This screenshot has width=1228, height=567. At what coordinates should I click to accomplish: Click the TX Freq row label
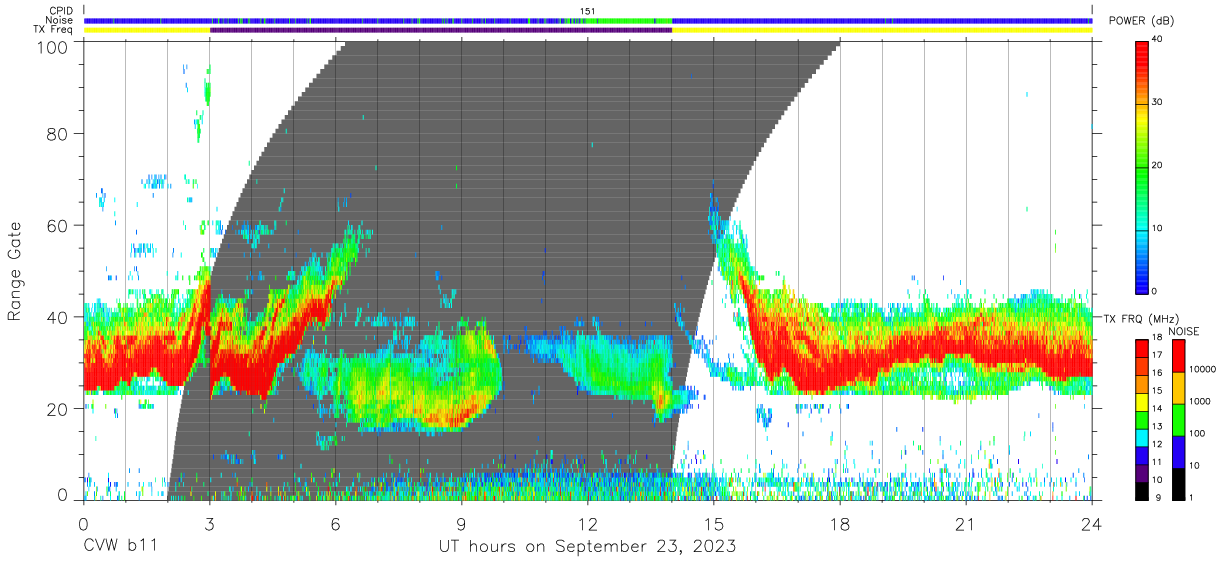point(54,30)
